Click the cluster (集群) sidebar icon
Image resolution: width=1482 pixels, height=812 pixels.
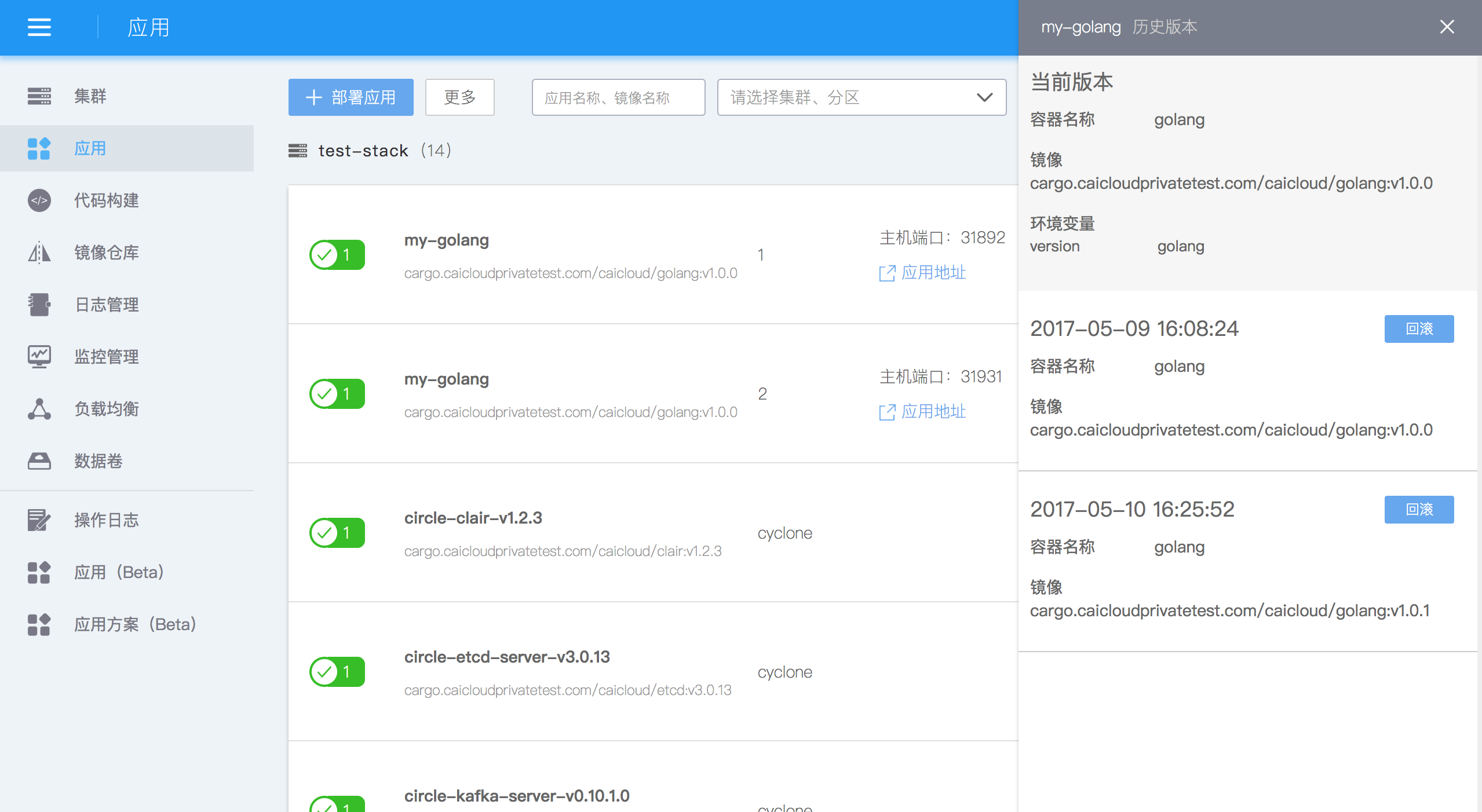(x=39, y=96)
